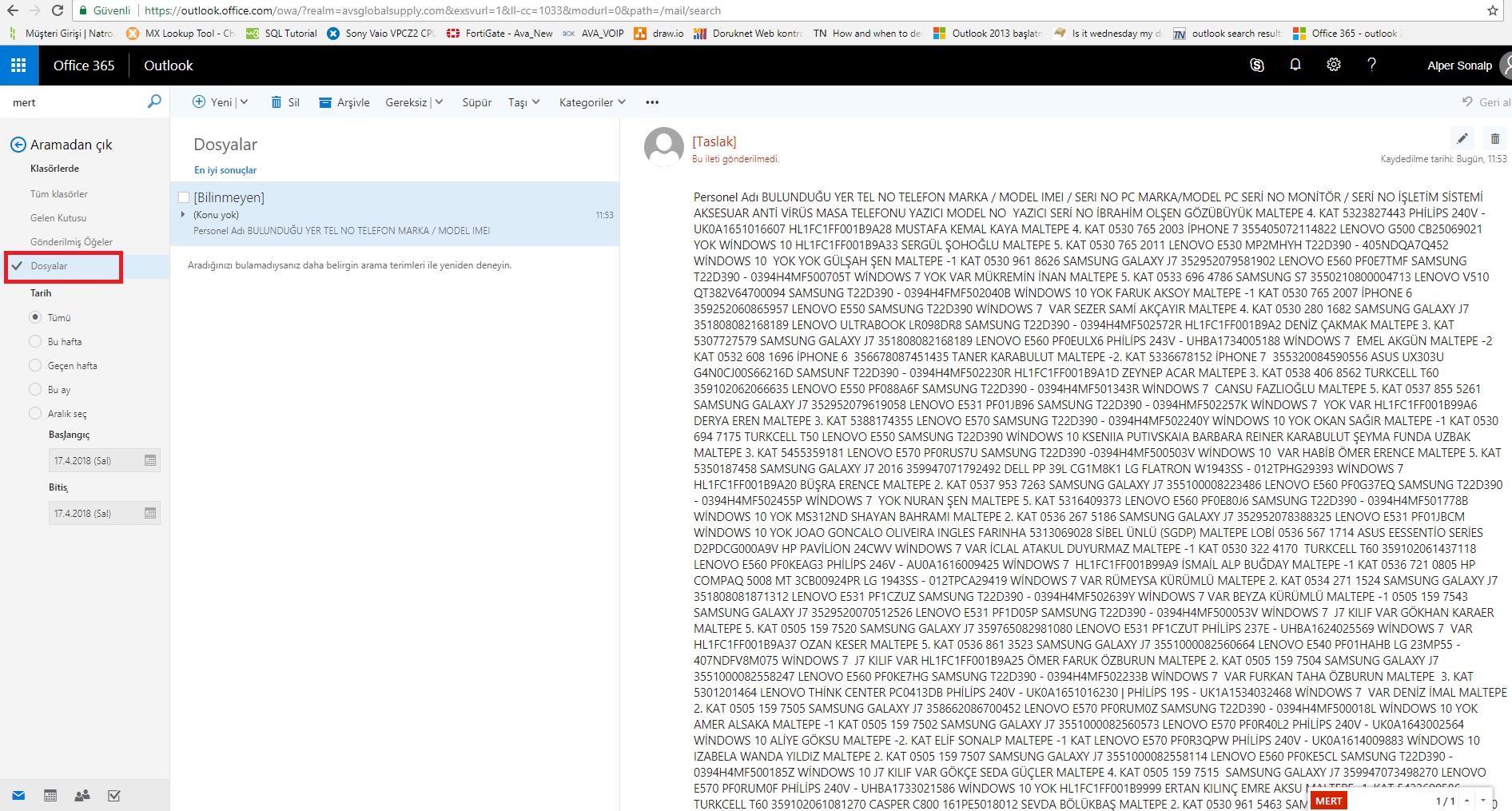Delete draft using trash icon in reading pane

1494,138
